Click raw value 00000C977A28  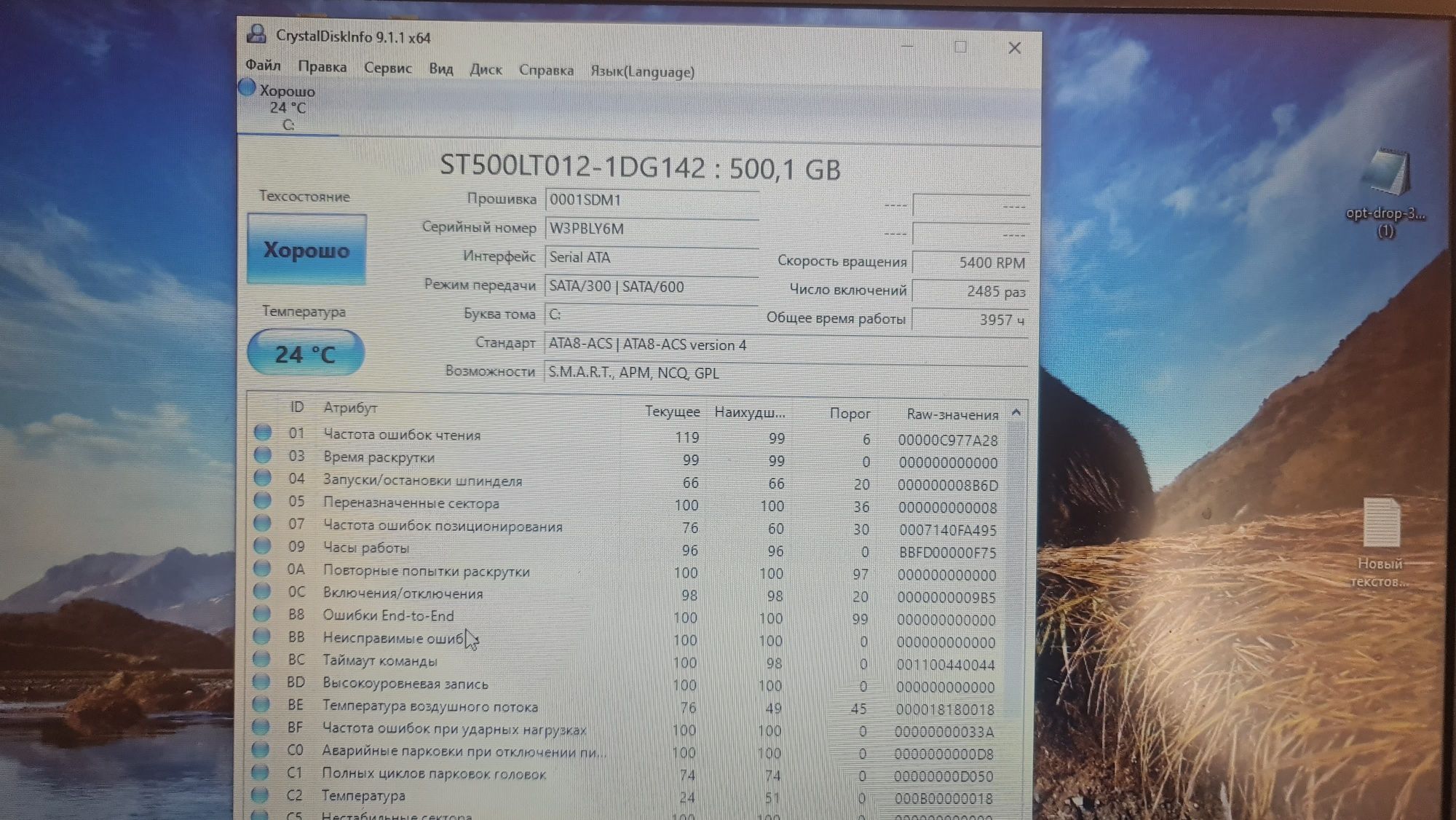[948, 440]
